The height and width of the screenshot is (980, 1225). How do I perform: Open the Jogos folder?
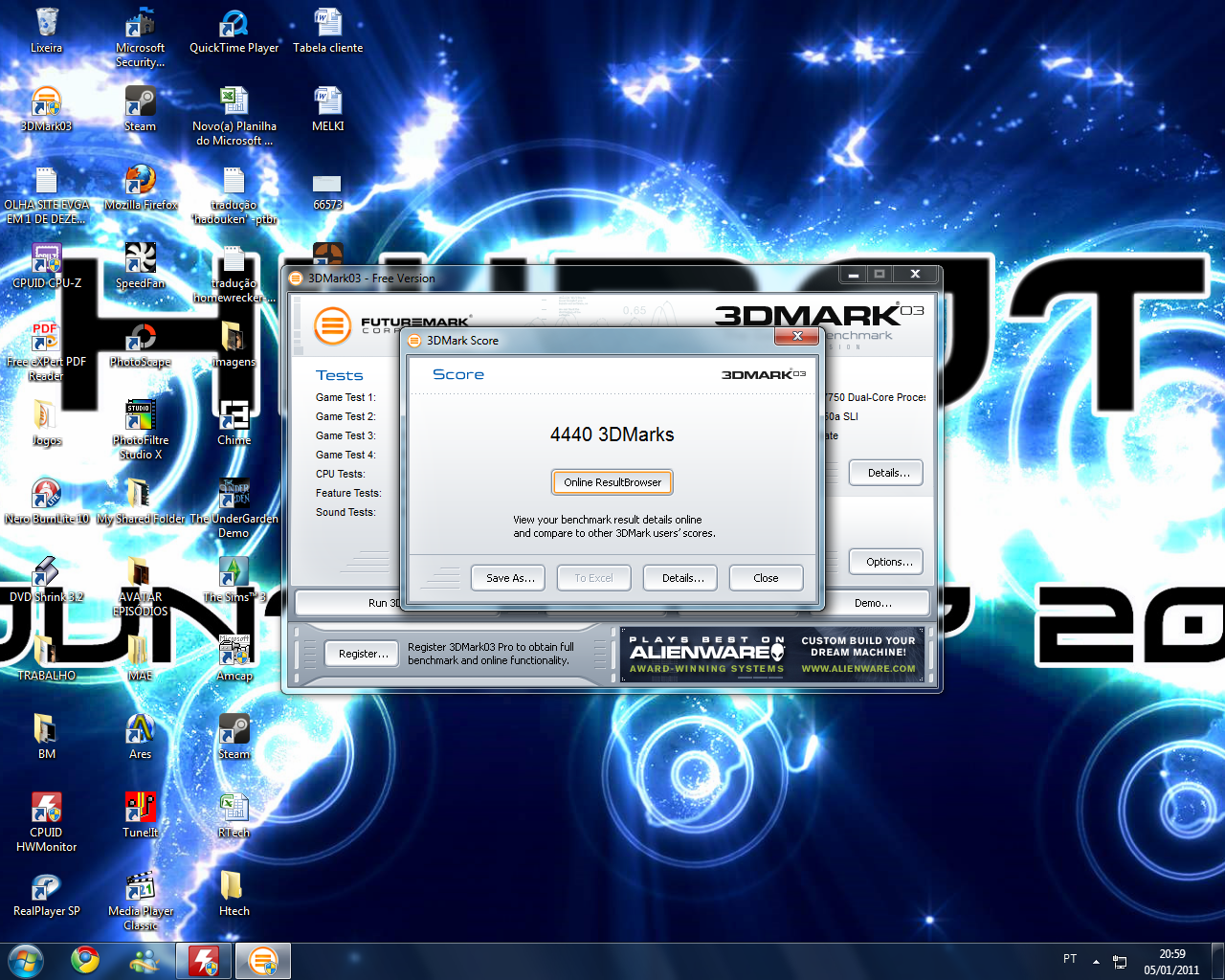click(x=46, y=423)
